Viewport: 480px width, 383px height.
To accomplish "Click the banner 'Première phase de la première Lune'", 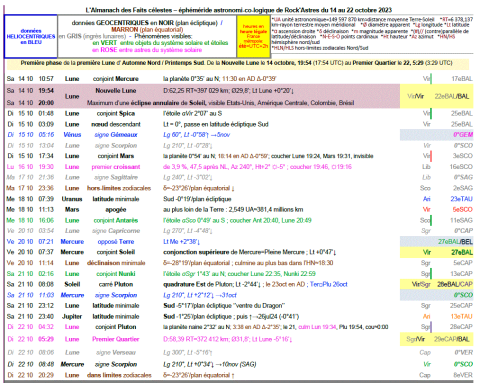I will 238,63.
